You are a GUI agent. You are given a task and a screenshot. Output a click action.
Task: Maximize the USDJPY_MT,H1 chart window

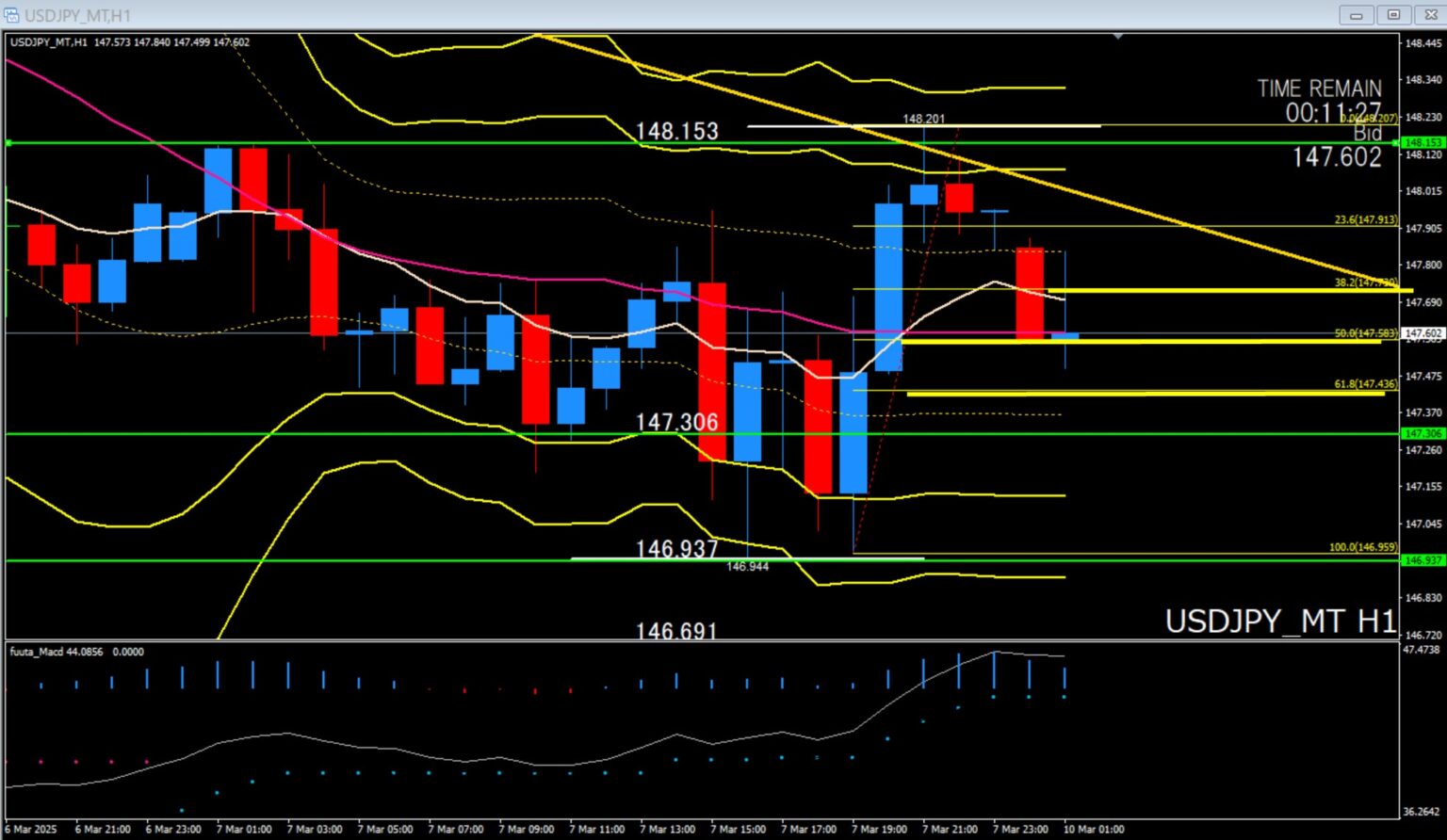tap(1393, 15)
